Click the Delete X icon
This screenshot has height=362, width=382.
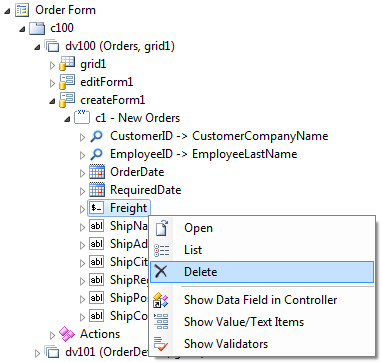tap(161, 272)
